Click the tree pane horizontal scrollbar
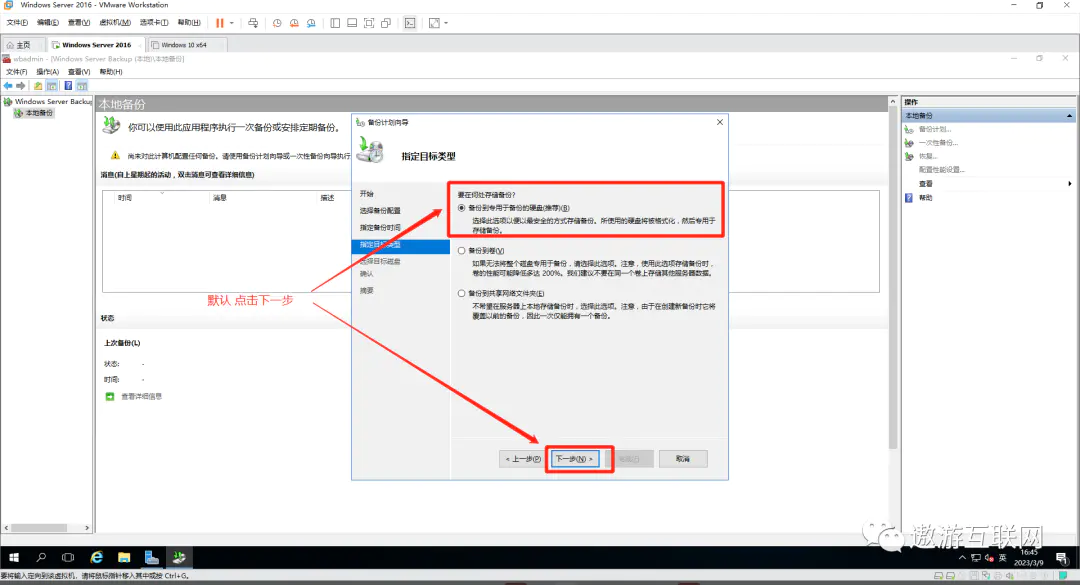The image size is (1080, 585). (39, 528)
